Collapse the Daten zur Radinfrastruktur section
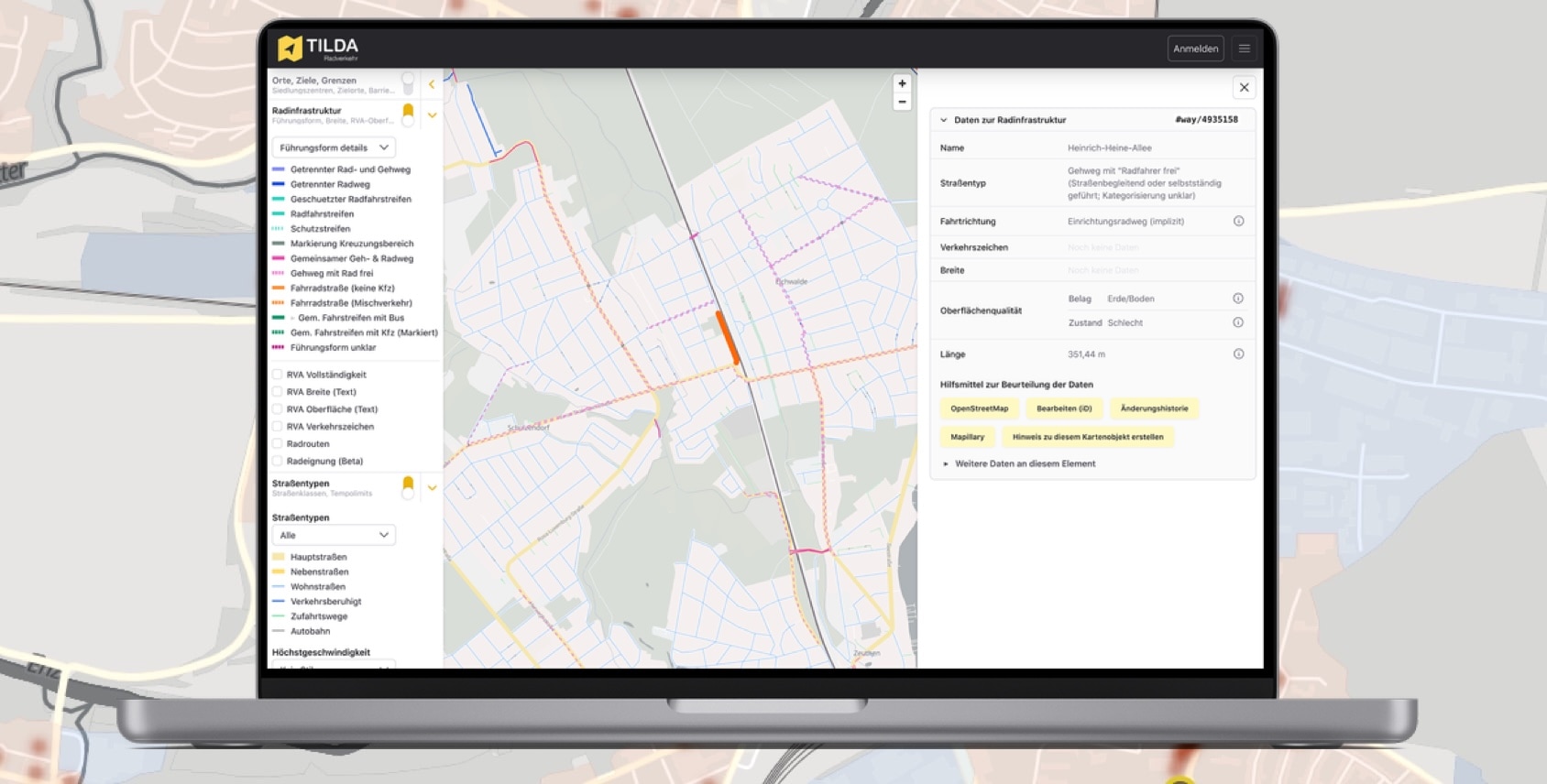 coord(944,120)
